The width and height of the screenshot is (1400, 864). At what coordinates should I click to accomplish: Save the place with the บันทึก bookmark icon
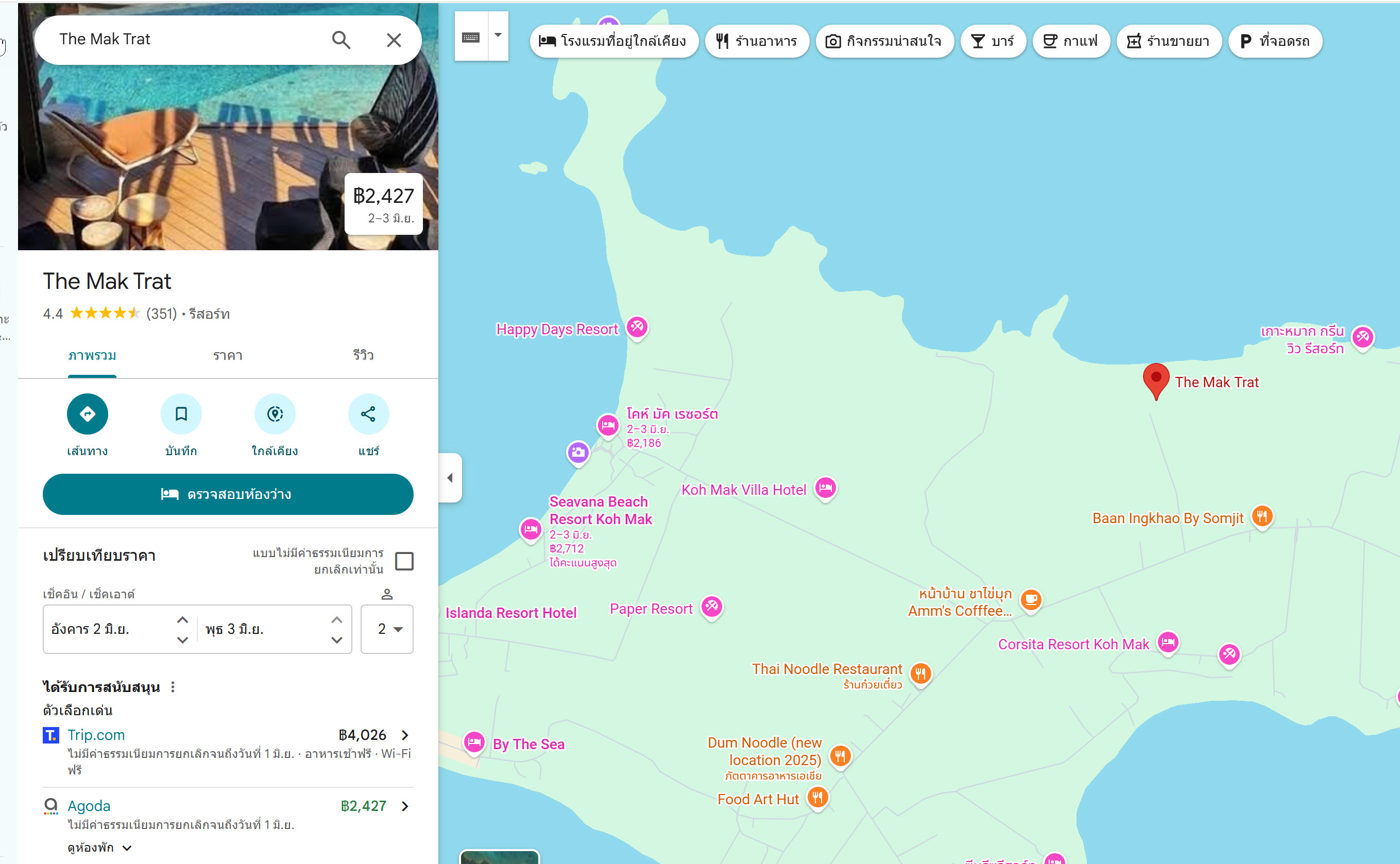[x=181, y=414]
